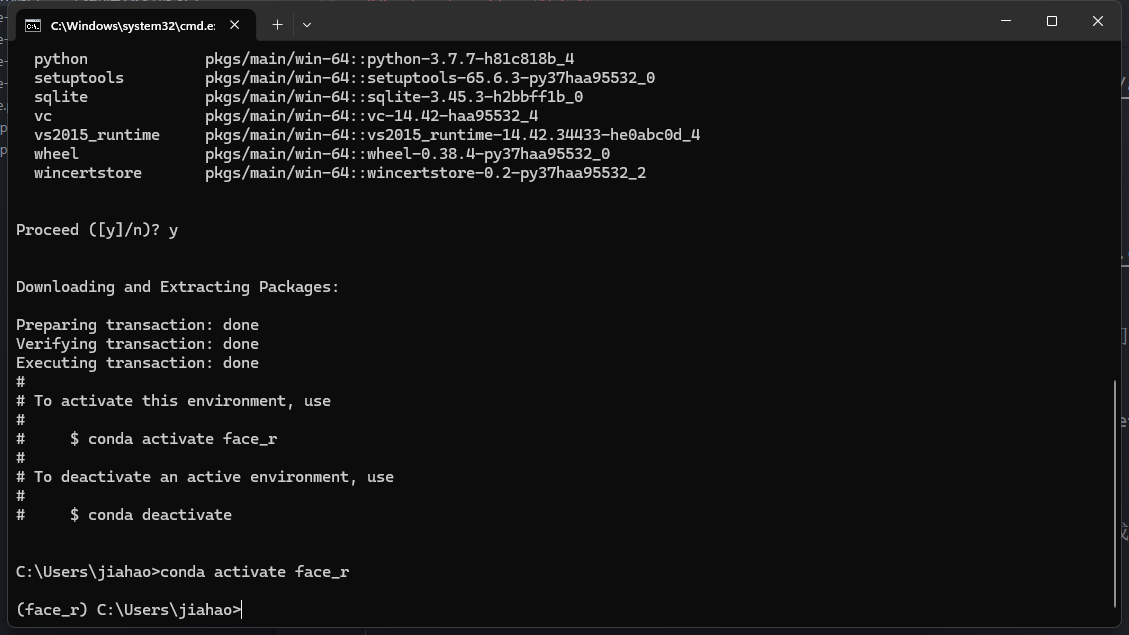Click the entered 'conda activate face_r' command
Screen dimensions: 1129x635
tap(254, 572)
